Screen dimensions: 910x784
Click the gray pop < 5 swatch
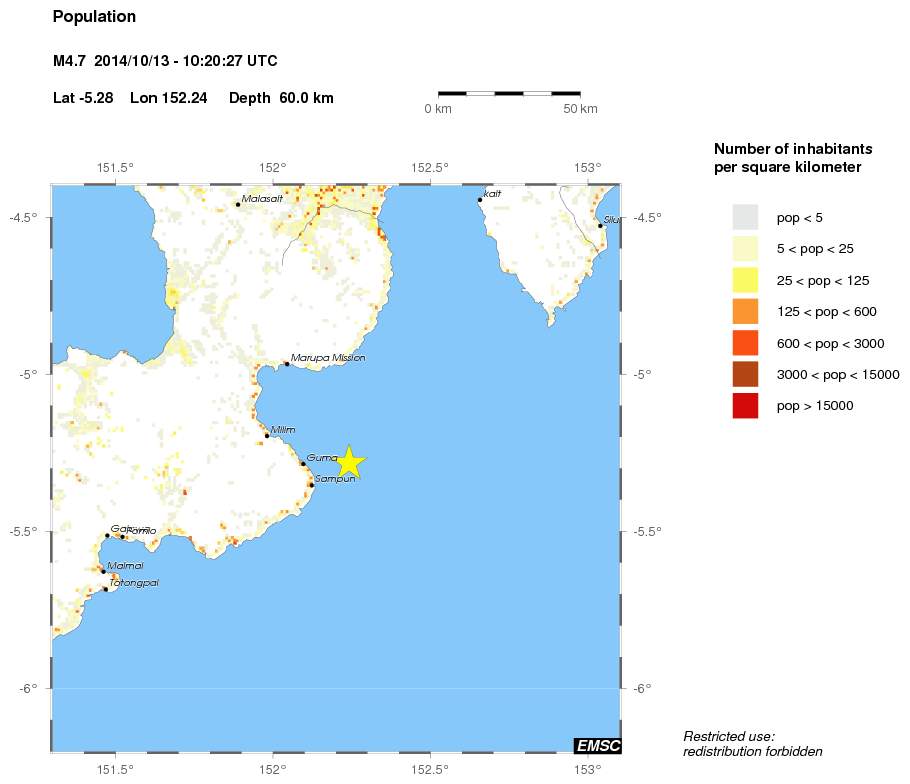pyautogui.click(x=745, y=217)
